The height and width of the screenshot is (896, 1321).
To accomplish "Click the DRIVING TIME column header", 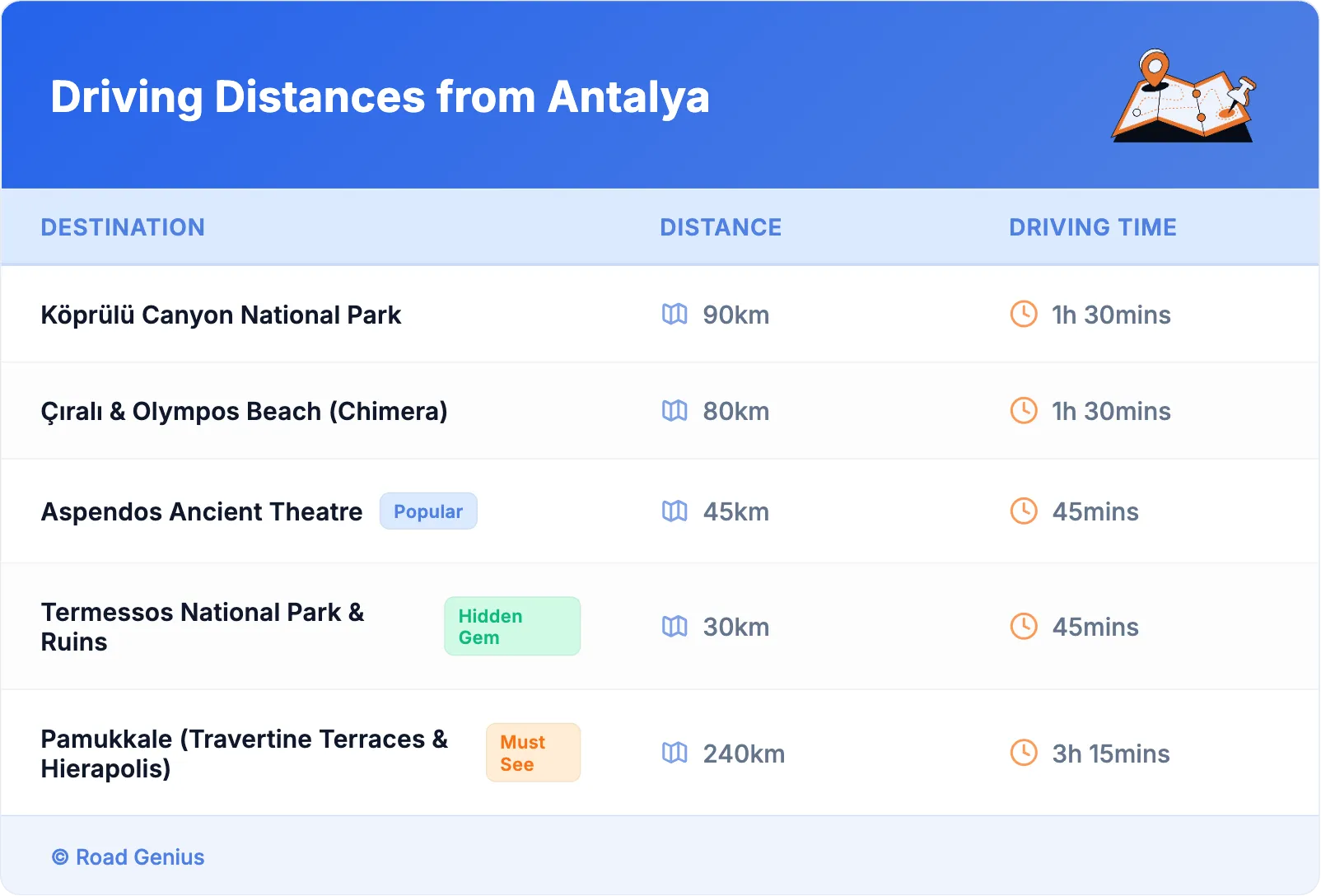I will tap(1093, 227).
